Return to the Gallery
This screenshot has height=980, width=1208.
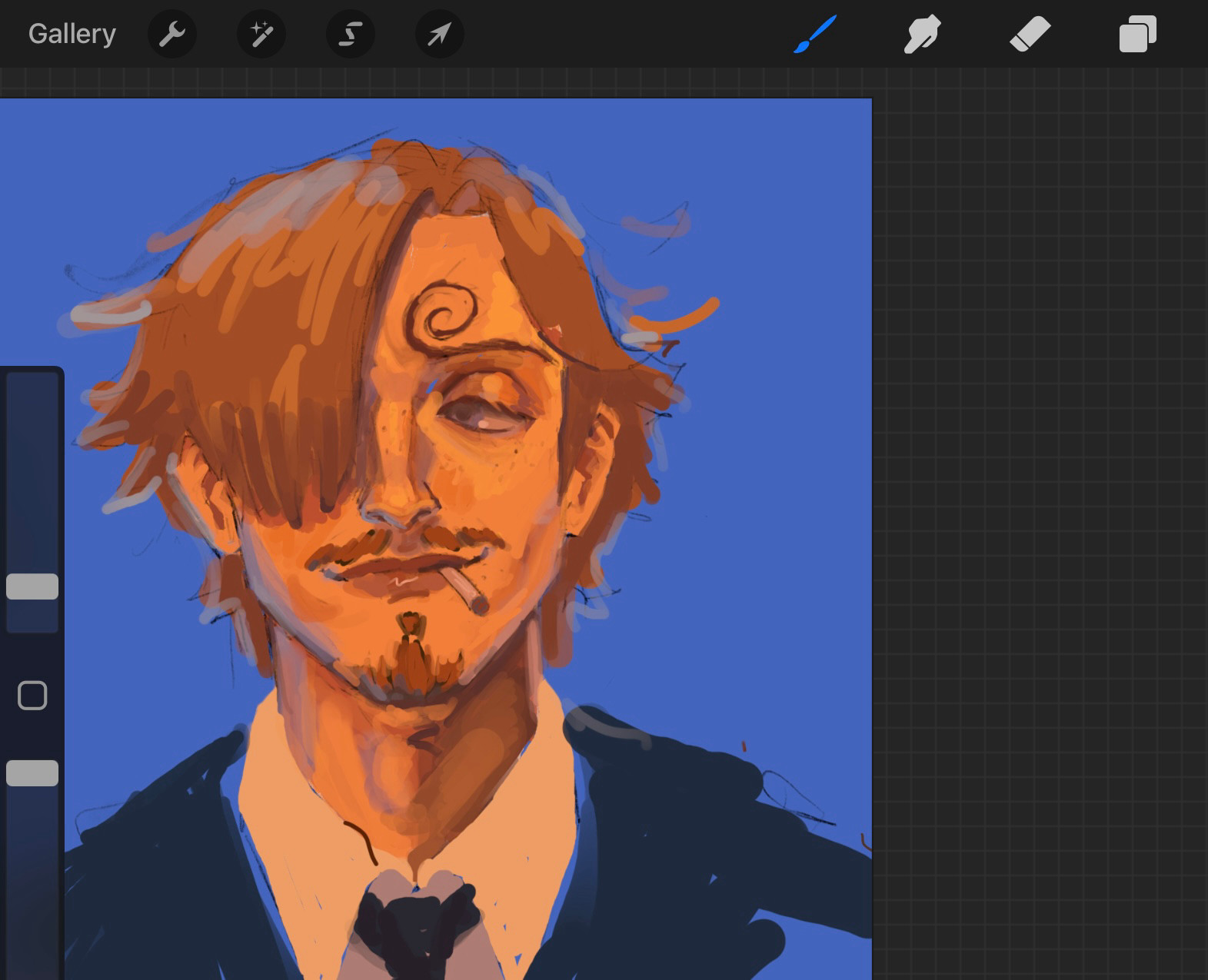click(x=72, y=34)
